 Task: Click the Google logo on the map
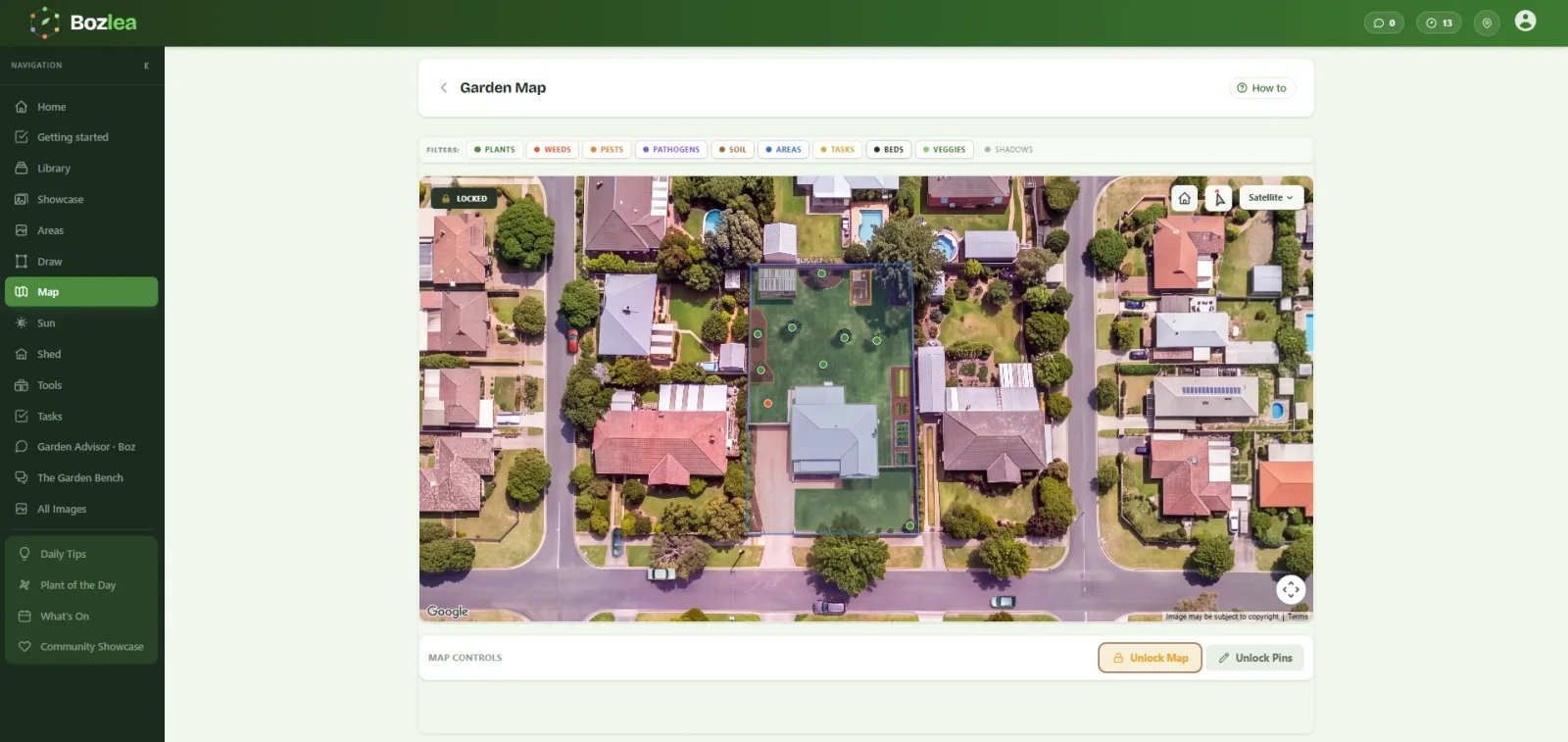tap(447, 612)
